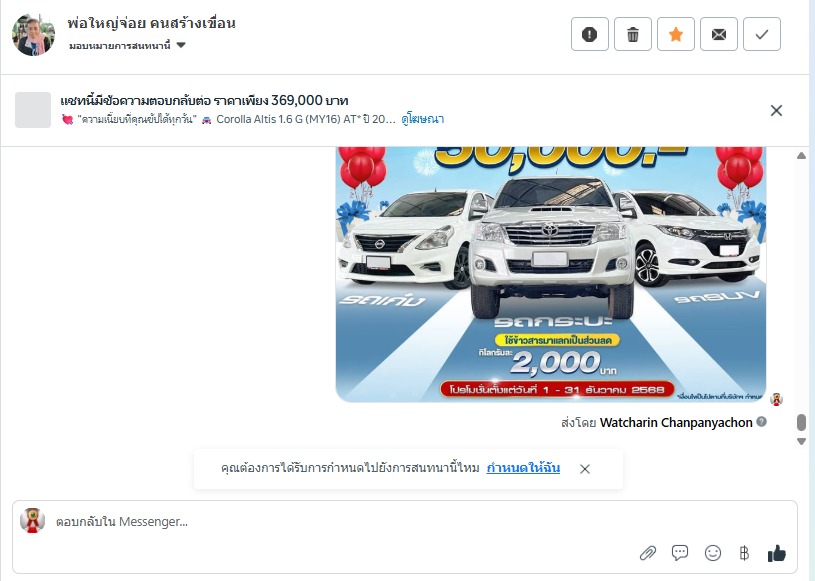
Task: Send a thumbs-up like
Action: coord(777,553)
